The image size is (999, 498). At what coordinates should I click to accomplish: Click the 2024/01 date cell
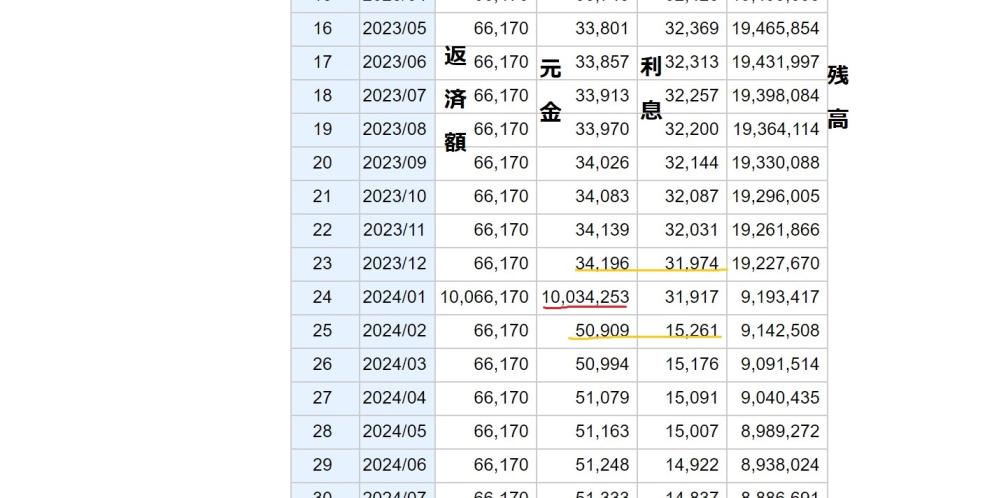point(394,297)
